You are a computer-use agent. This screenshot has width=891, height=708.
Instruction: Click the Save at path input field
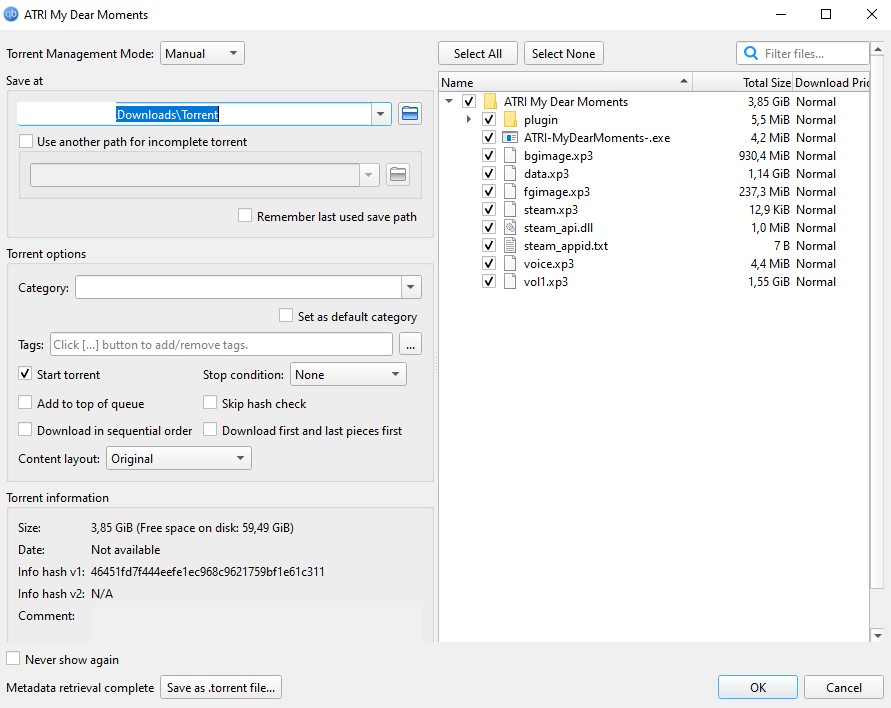[194, 114]
